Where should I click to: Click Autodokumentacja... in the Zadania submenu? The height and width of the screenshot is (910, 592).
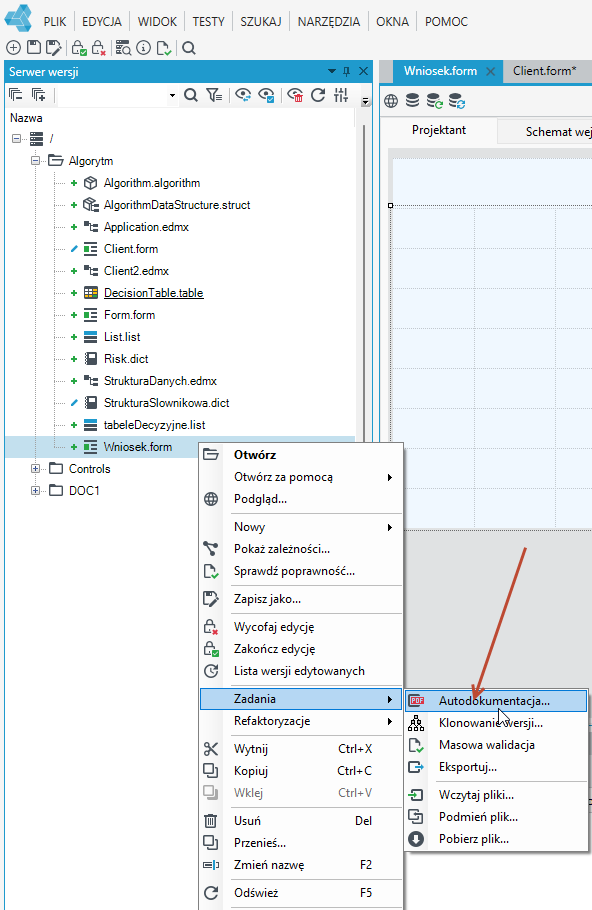pos(496,701)
